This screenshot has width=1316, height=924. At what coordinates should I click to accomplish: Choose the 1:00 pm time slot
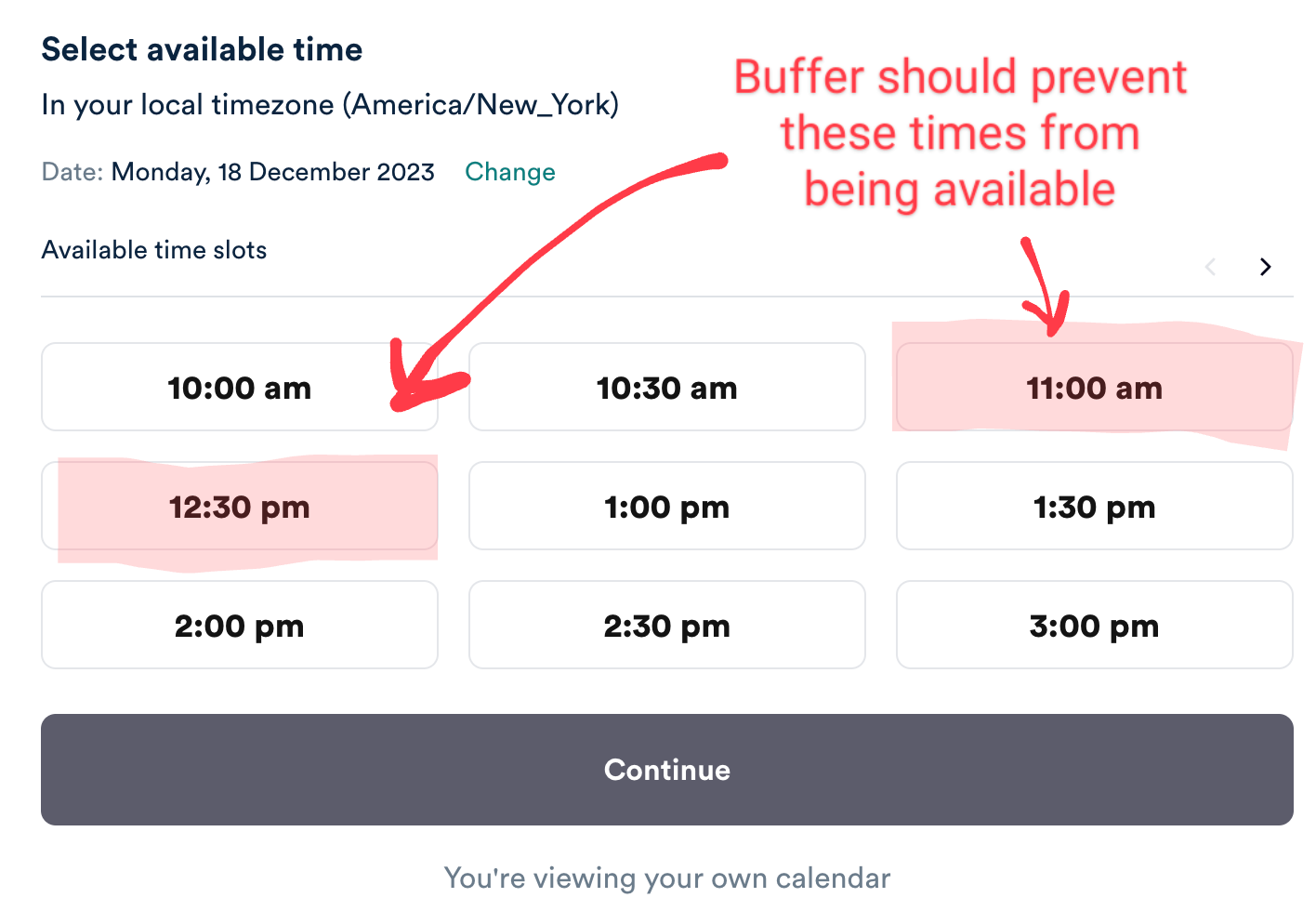click(x=666, y=508)
